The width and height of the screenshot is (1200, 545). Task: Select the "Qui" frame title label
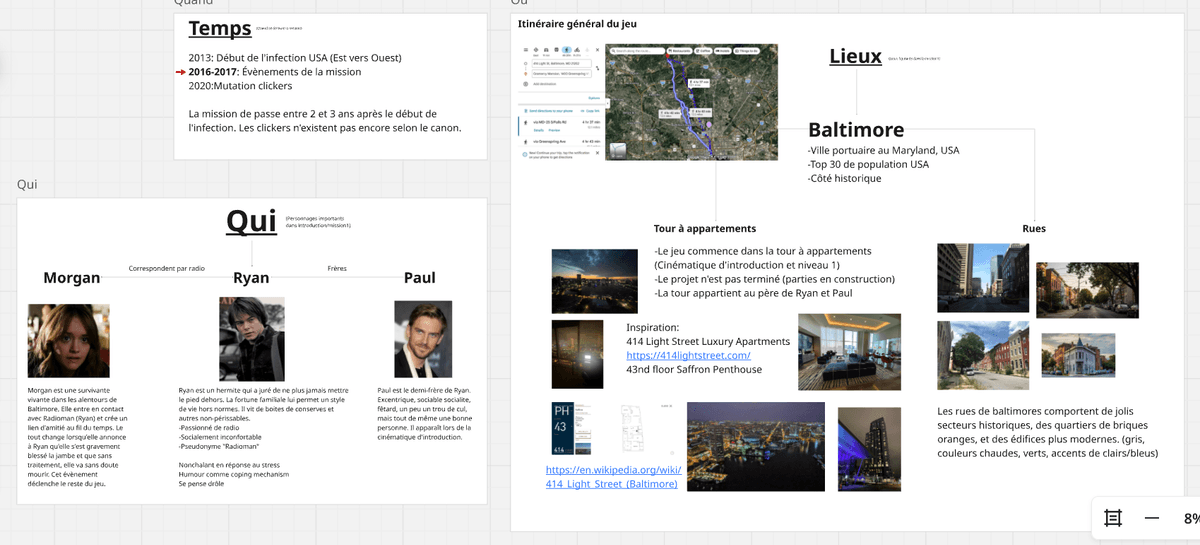click(27, 184)
